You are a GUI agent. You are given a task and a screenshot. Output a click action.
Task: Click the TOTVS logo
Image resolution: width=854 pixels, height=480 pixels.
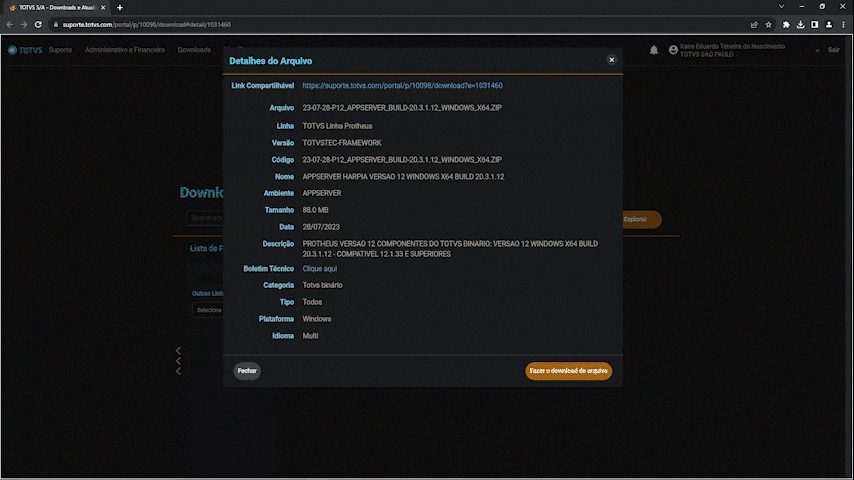point(25,50)
